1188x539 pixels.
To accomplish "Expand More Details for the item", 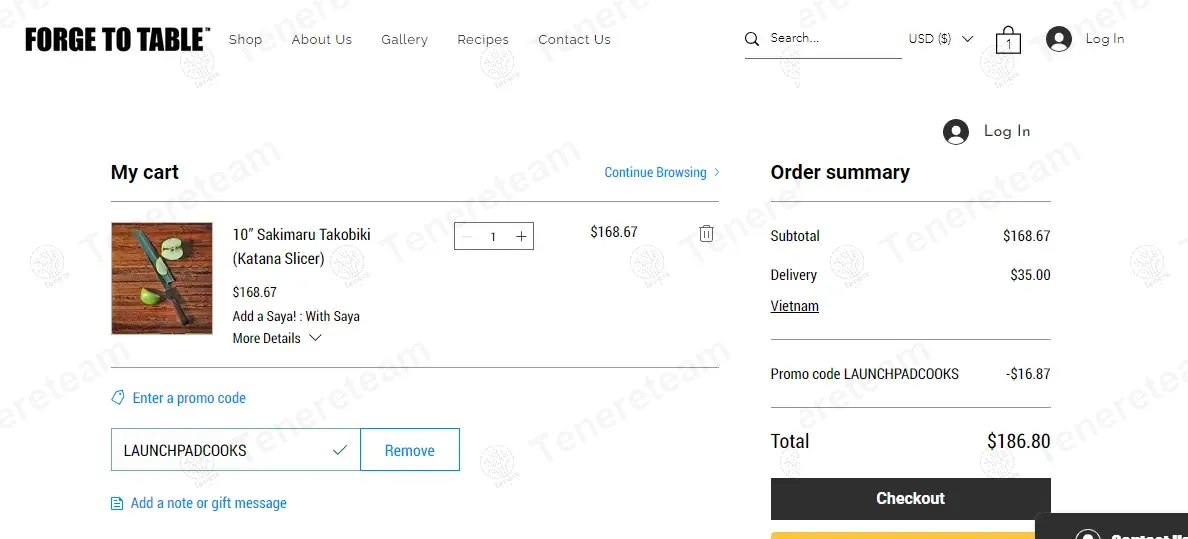I will [277, 338].
